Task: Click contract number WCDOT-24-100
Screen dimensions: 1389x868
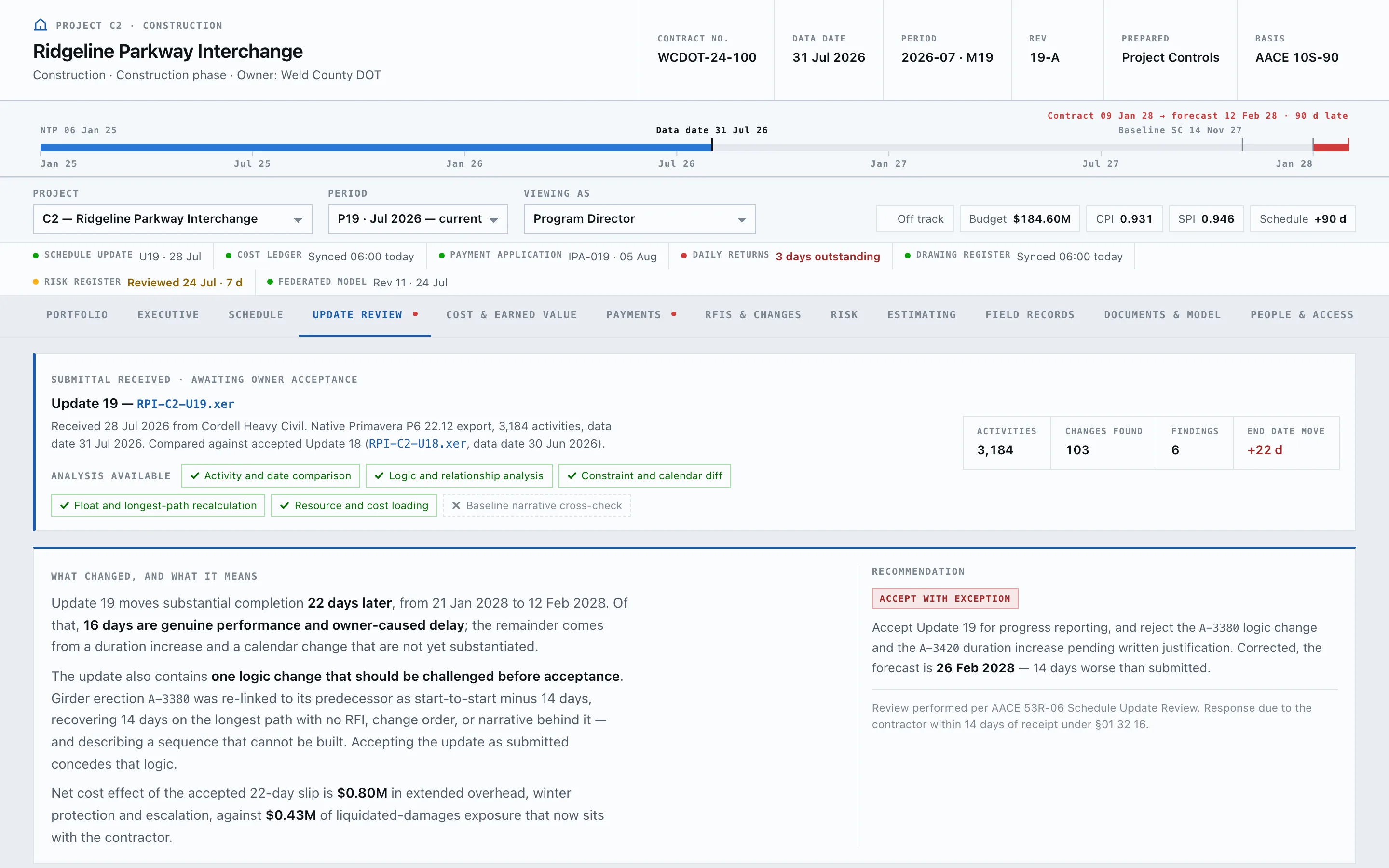Action: click(x=707, y=57)
